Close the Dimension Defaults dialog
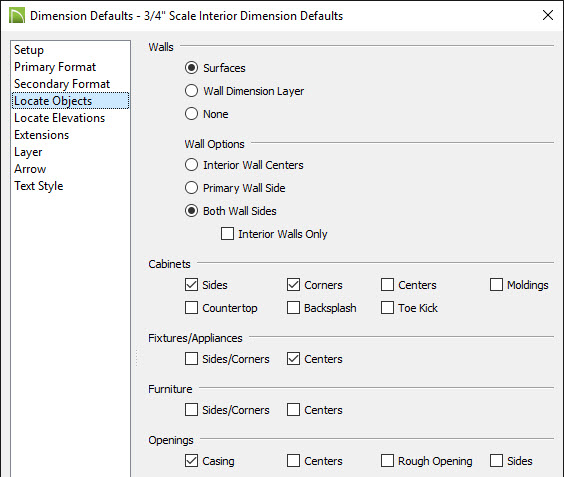564x477 pixels. [x=548, y=15]
